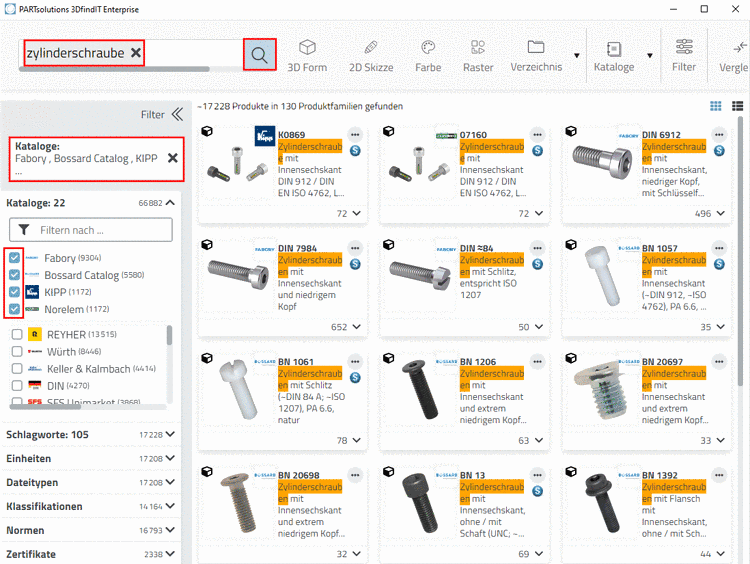Uncheck the Fabory catalog
Screen dimensions: 750x564
pyautogui.click(x=14, y=258)
